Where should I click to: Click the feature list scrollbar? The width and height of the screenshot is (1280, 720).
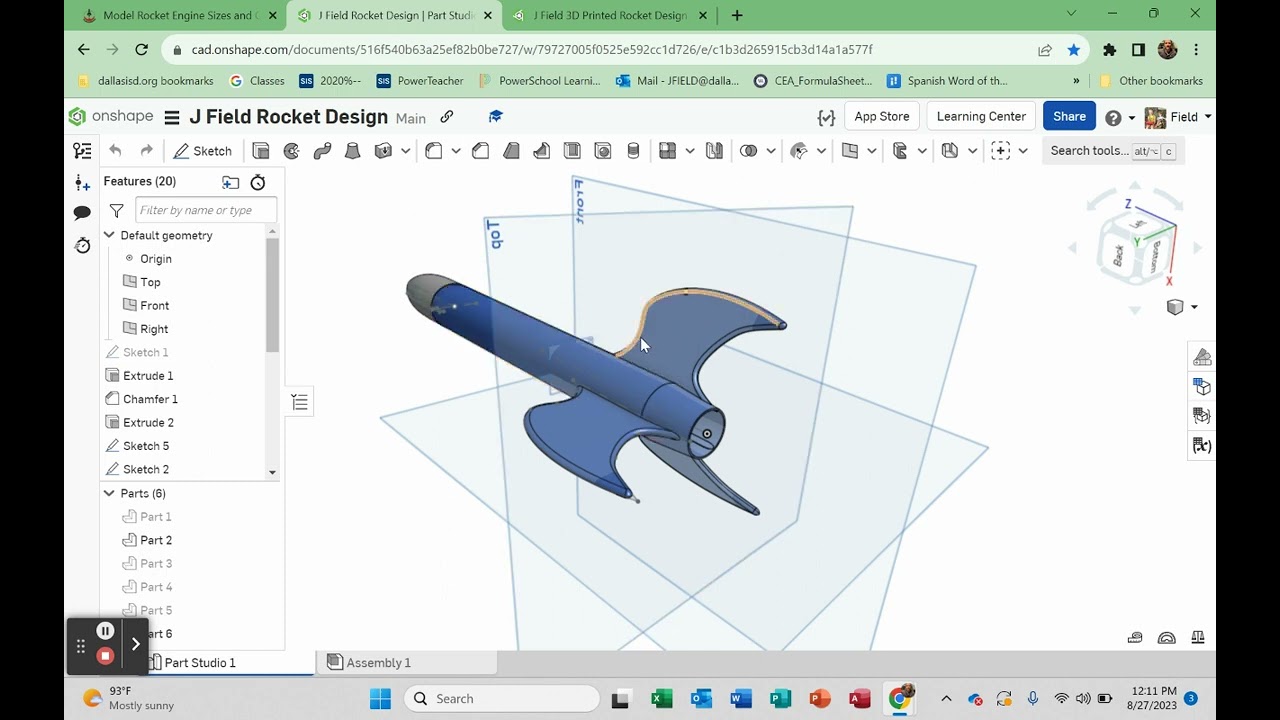click(273, 296)
